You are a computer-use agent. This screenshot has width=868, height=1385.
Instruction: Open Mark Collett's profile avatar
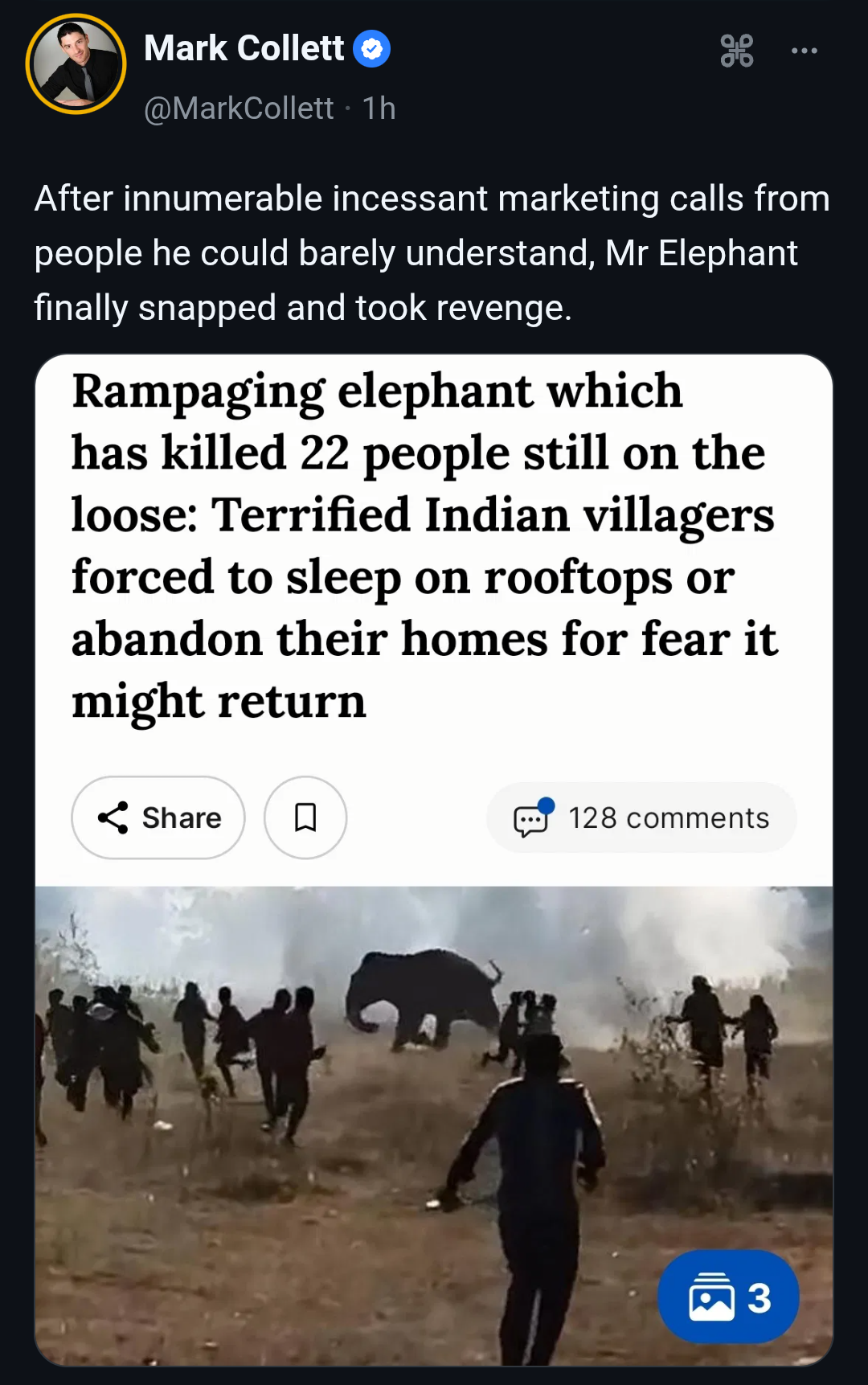tap(76, 64)
